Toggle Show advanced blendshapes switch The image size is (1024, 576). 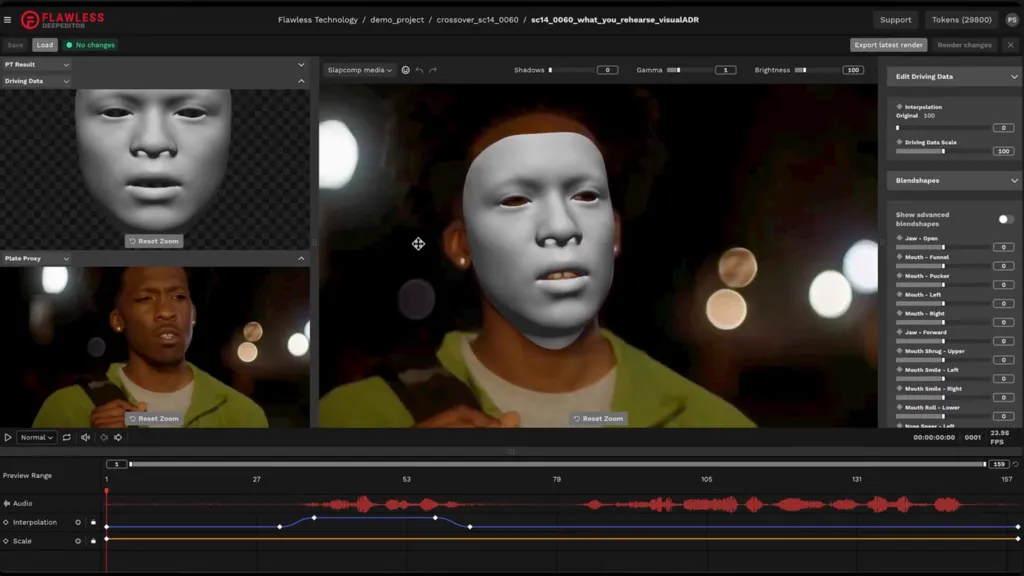[x=1005, y=219]
